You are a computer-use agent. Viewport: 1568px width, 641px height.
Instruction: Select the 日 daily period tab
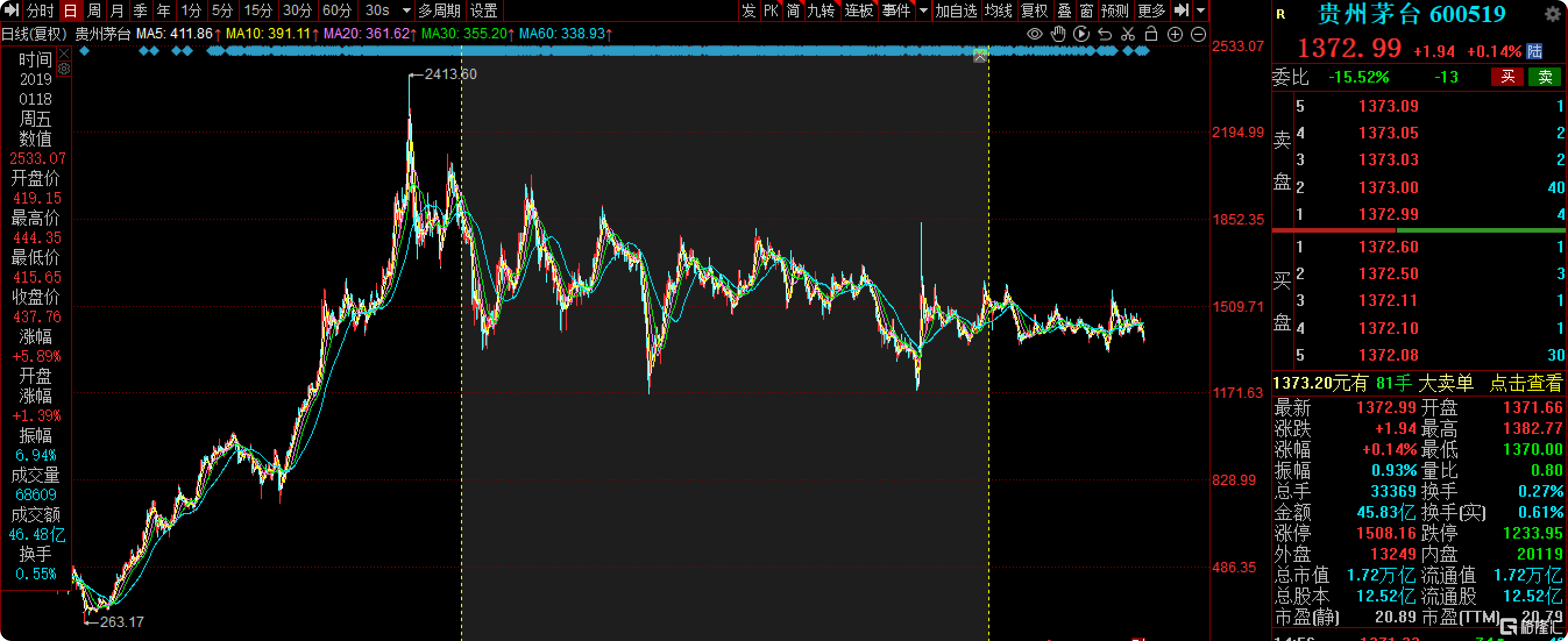click(x=70, y=10)
